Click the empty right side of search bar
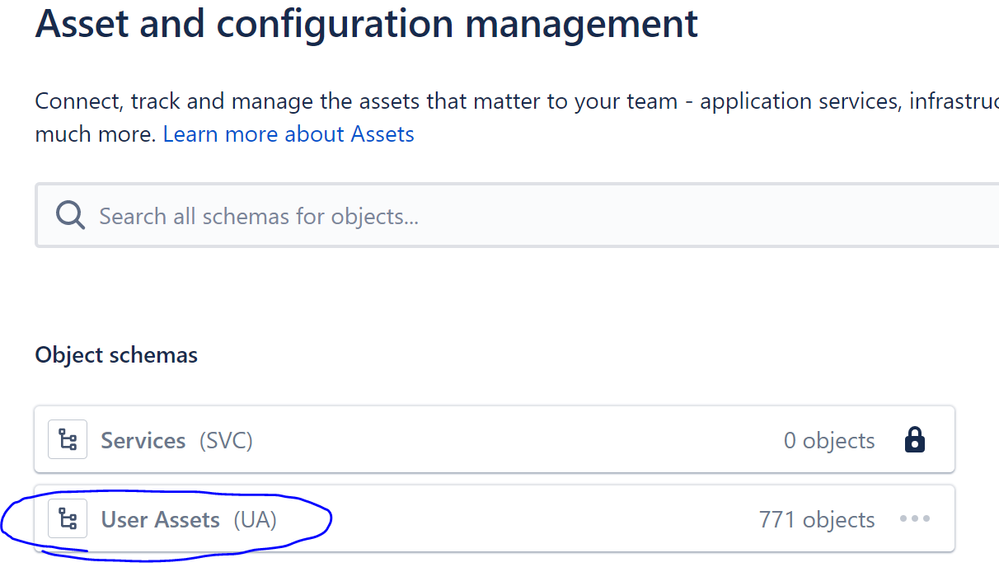The height and width of the screenshot is (581, 999). (x=765, y=216)
